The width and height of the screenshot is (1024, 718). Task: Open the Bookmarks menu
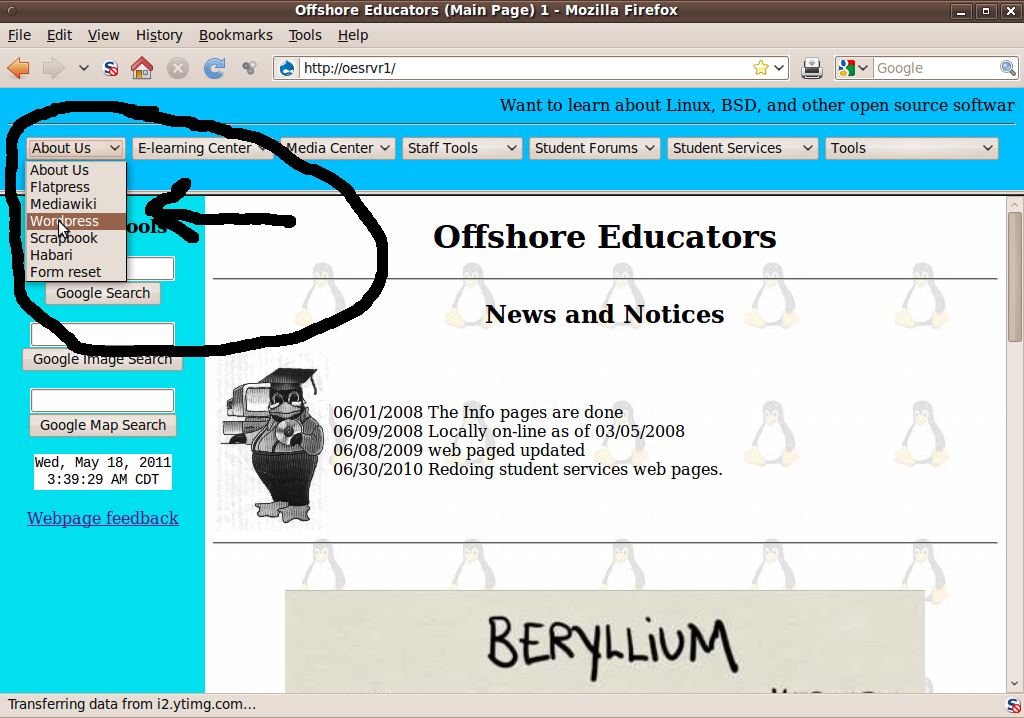click(x=235, y=35)
